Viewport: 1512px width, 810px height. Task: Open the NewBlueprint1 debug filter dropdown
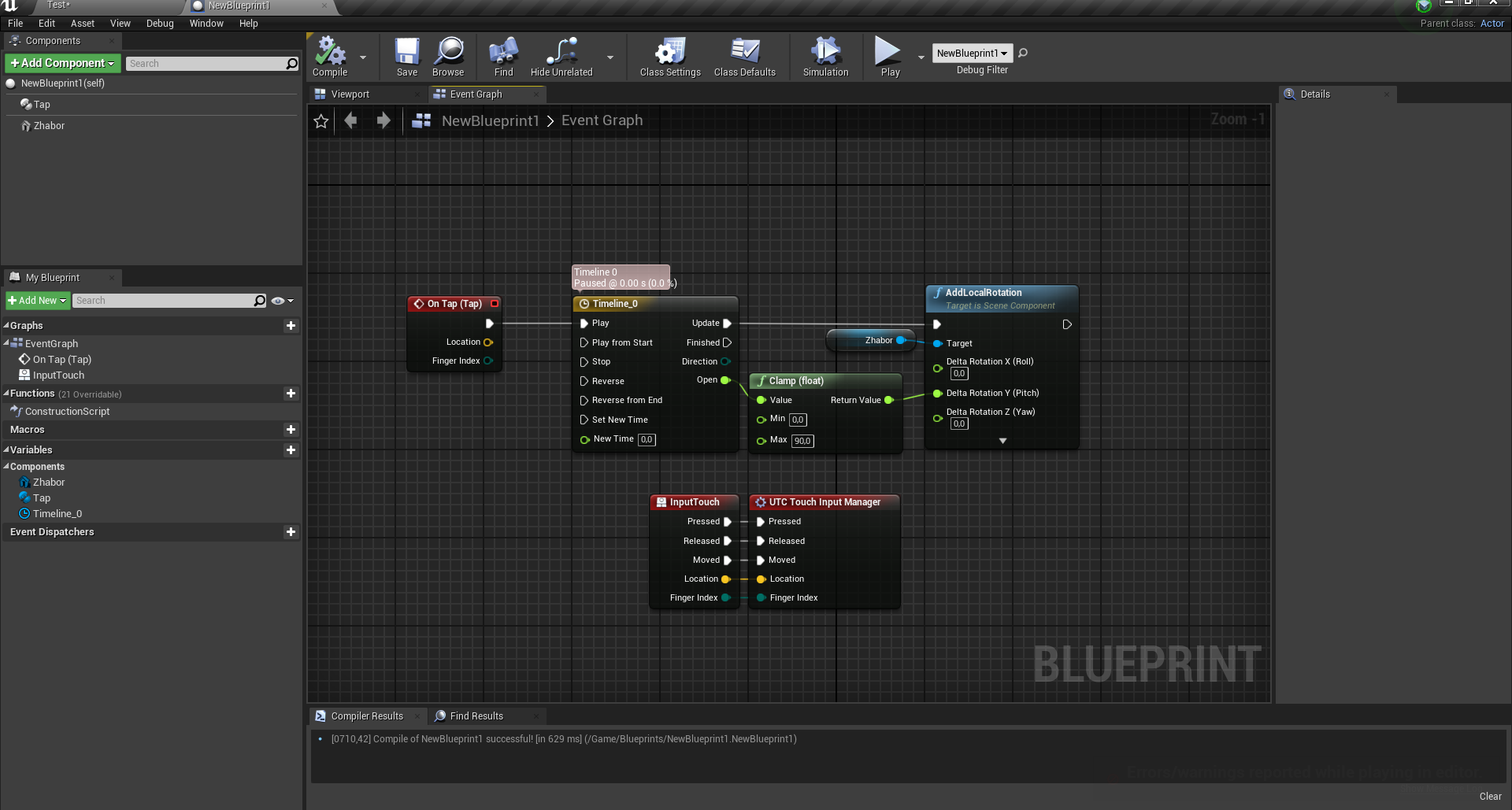(x=972, y=54)
